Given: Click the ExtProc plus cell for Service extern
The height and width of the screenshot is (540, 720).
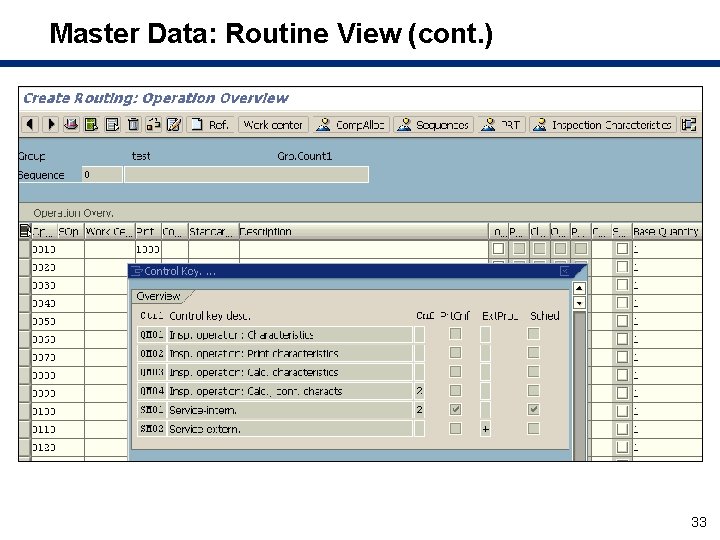Looking at the screenshot, I should 485,429.
